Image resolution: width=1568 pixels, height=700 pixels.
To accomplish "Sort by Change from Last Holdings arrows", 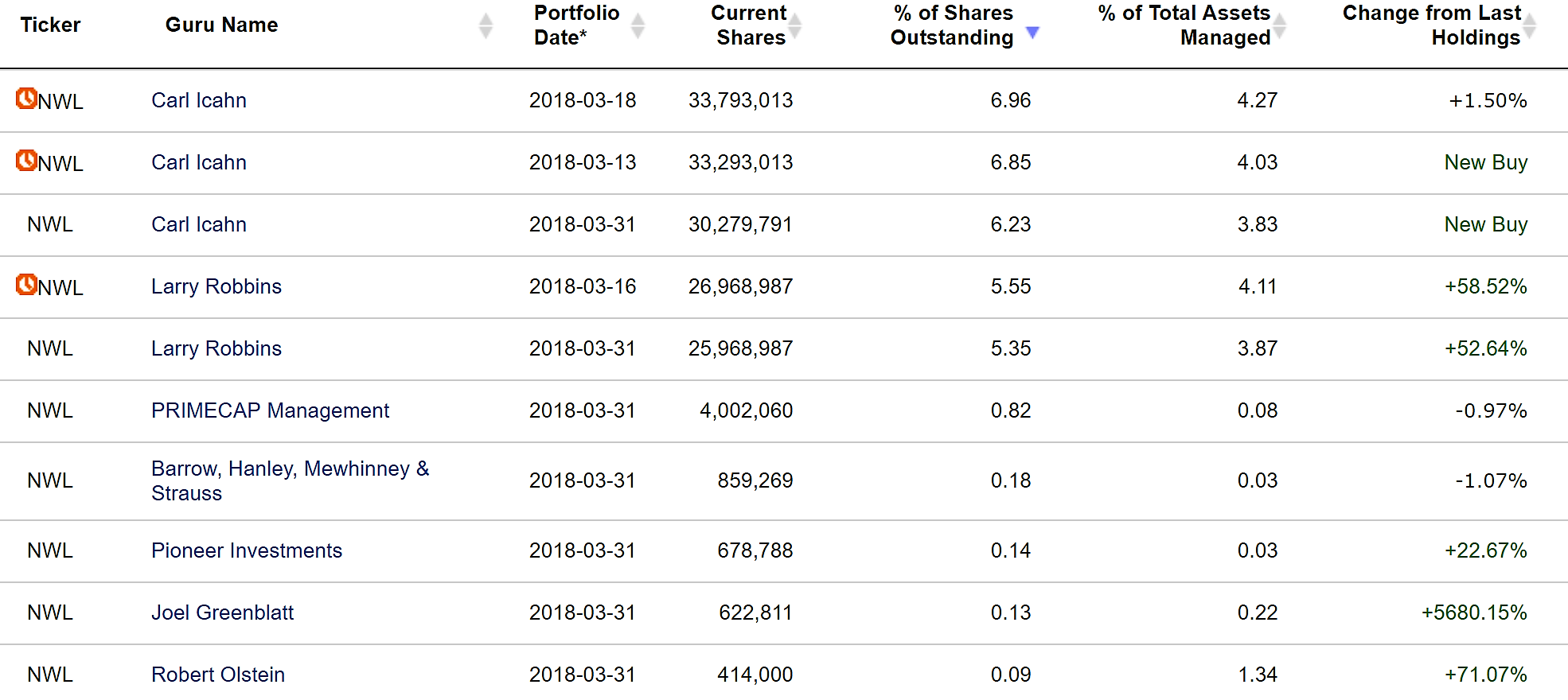I will 1529,25.
